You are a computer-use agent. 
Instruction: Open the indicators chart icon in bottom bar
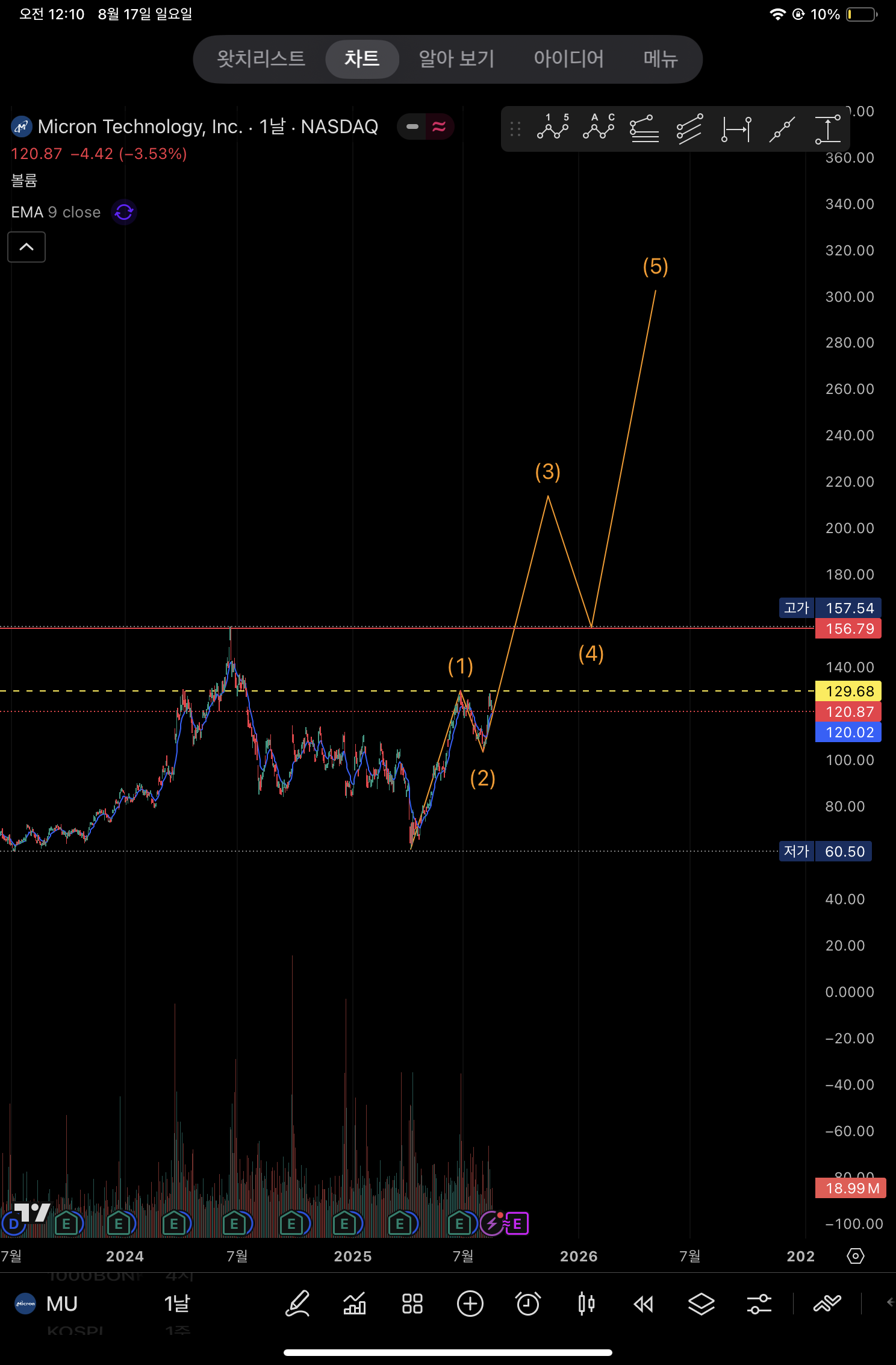point(355,1304)
